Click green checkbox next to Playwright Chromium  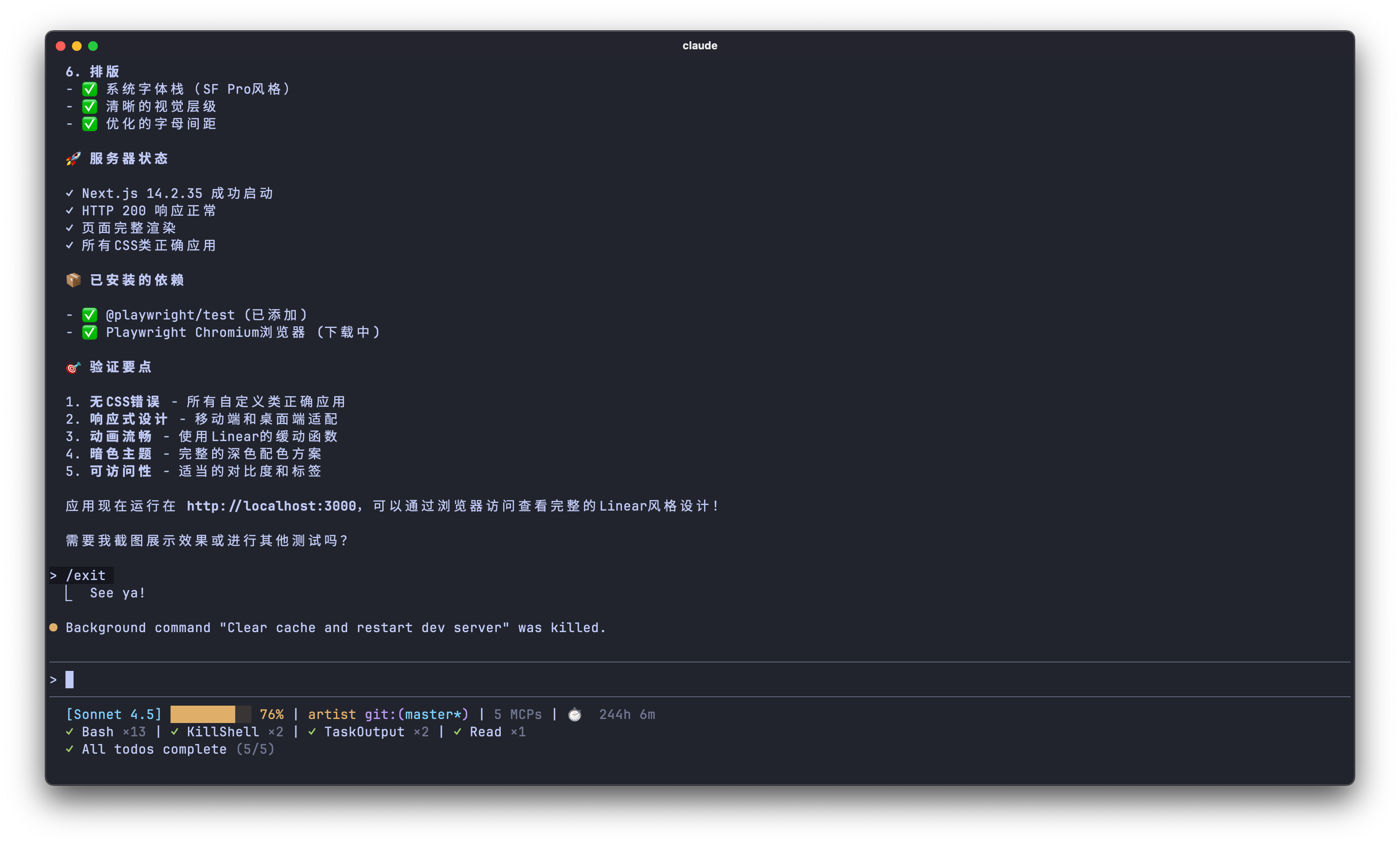coord(90,332)
